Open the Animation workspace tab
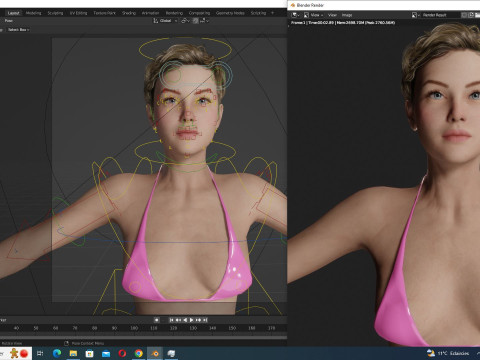The width and height of the screenshot is (480, 360). (150, 13)
